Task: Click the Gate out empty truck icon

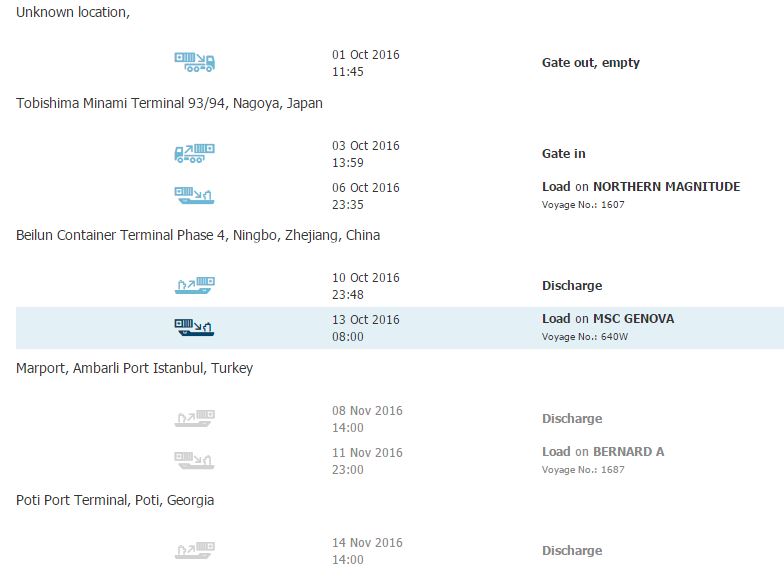Action: (x=194, y=62)
